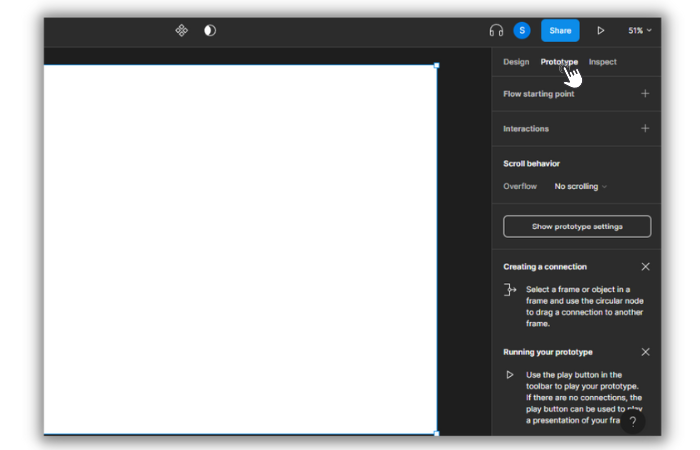Viewport: 700px width, 450px height.
Task: Click the frame's bottom-right resize handle
Action: pyautogui.click(x=437, y=433)
